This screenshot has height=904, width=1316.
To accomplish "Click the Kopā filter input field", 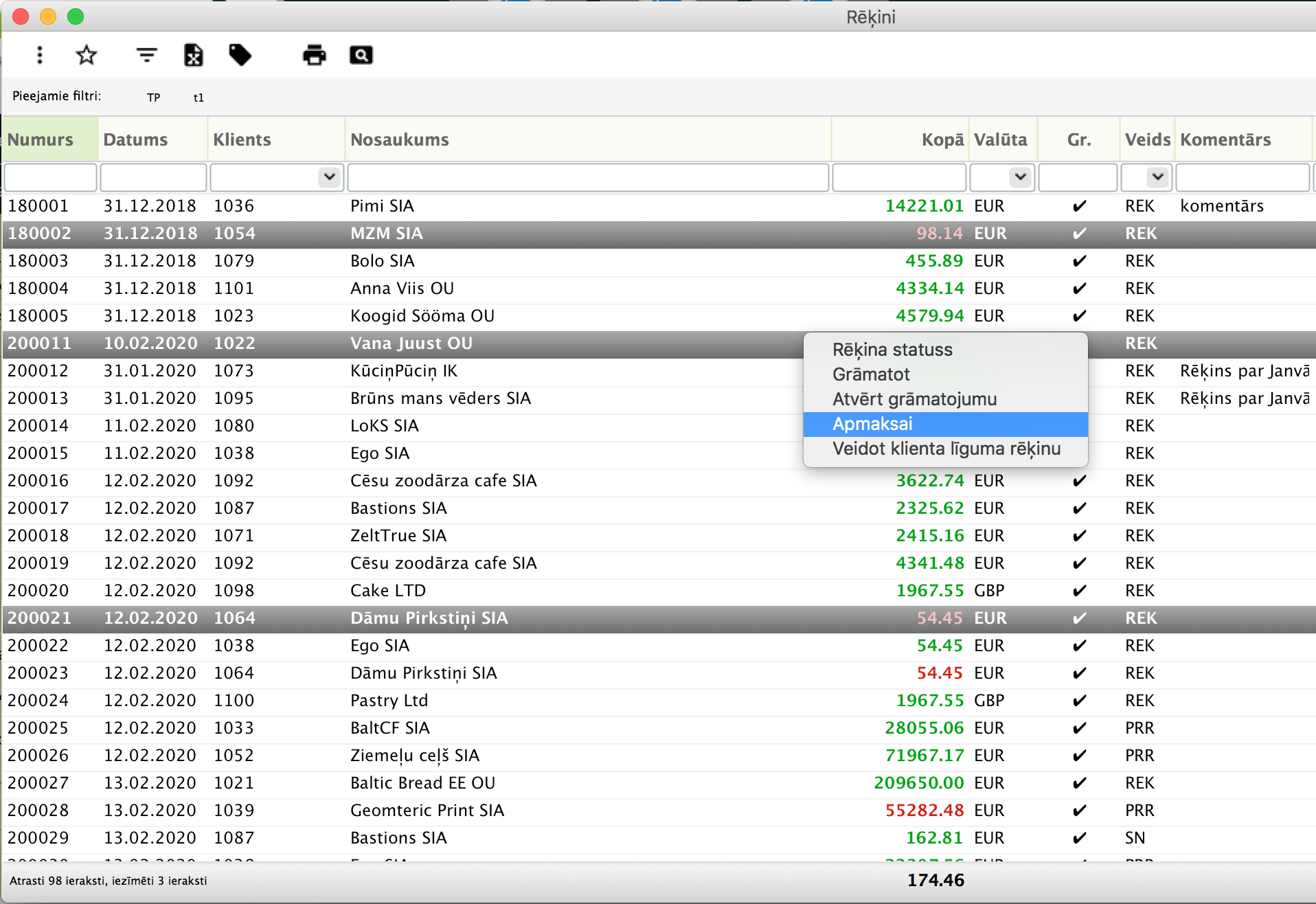I will pyautogui.click(x=900, y=177).
